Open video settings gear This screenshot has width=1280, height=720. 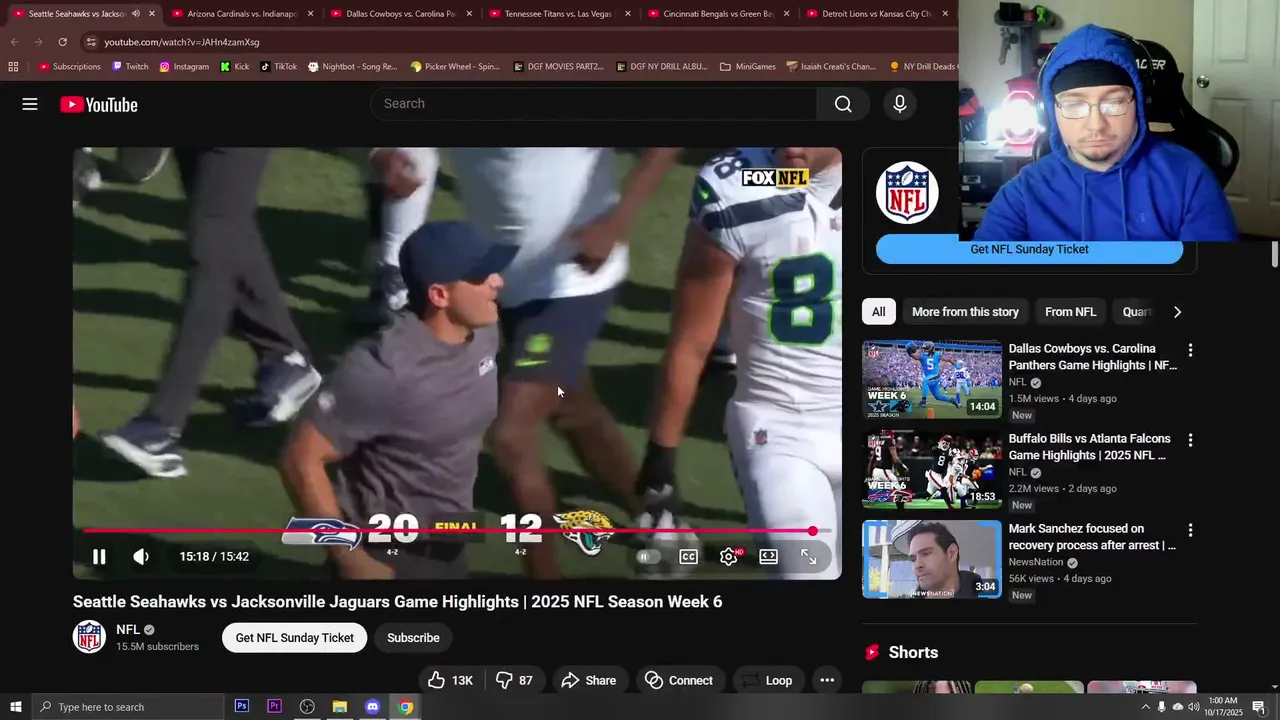pos(729,557)
